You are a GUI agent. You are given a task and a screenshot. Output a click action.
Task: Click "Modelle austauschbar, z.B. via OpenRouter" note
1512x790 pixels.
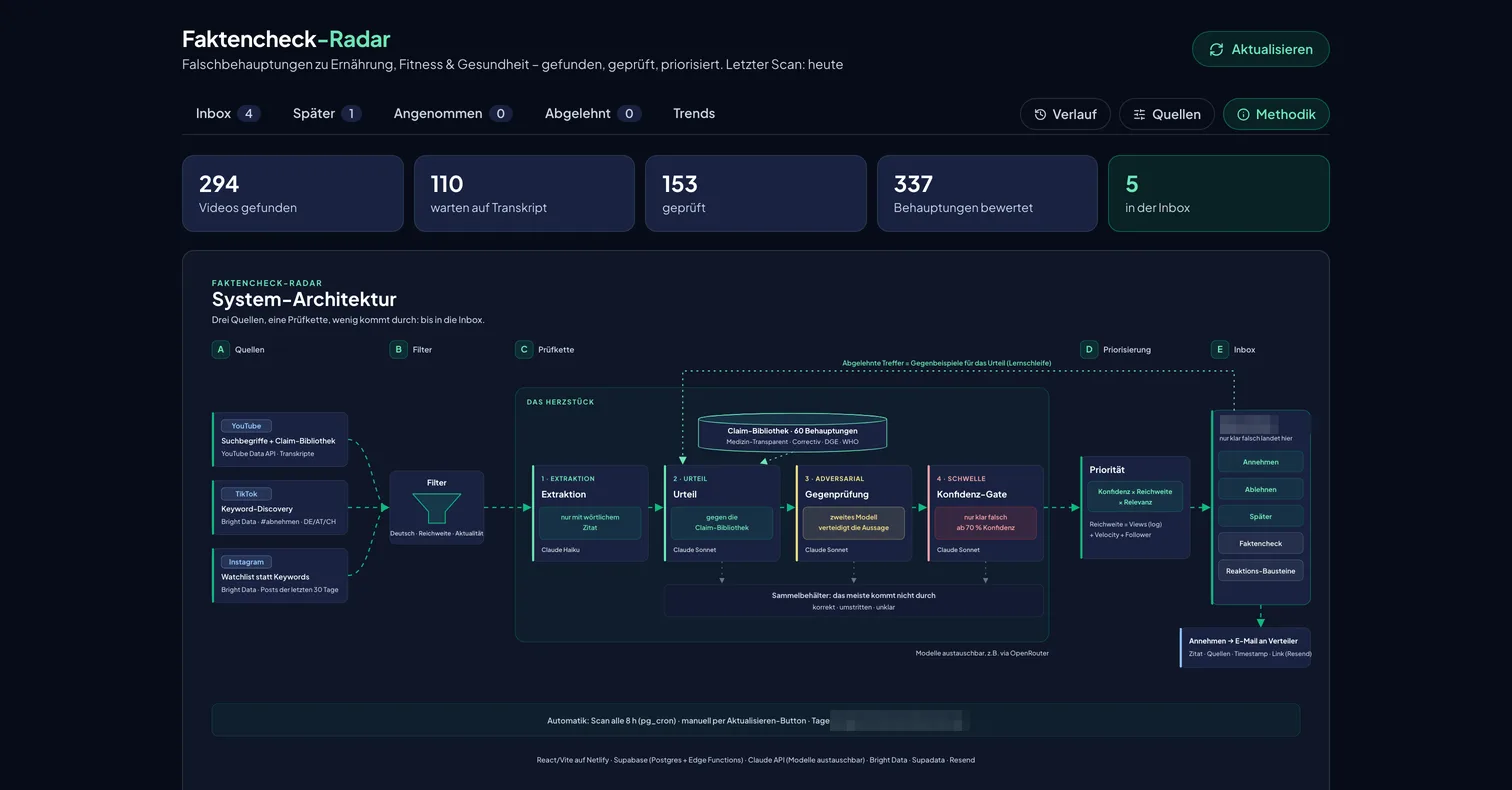click(982, 653)
